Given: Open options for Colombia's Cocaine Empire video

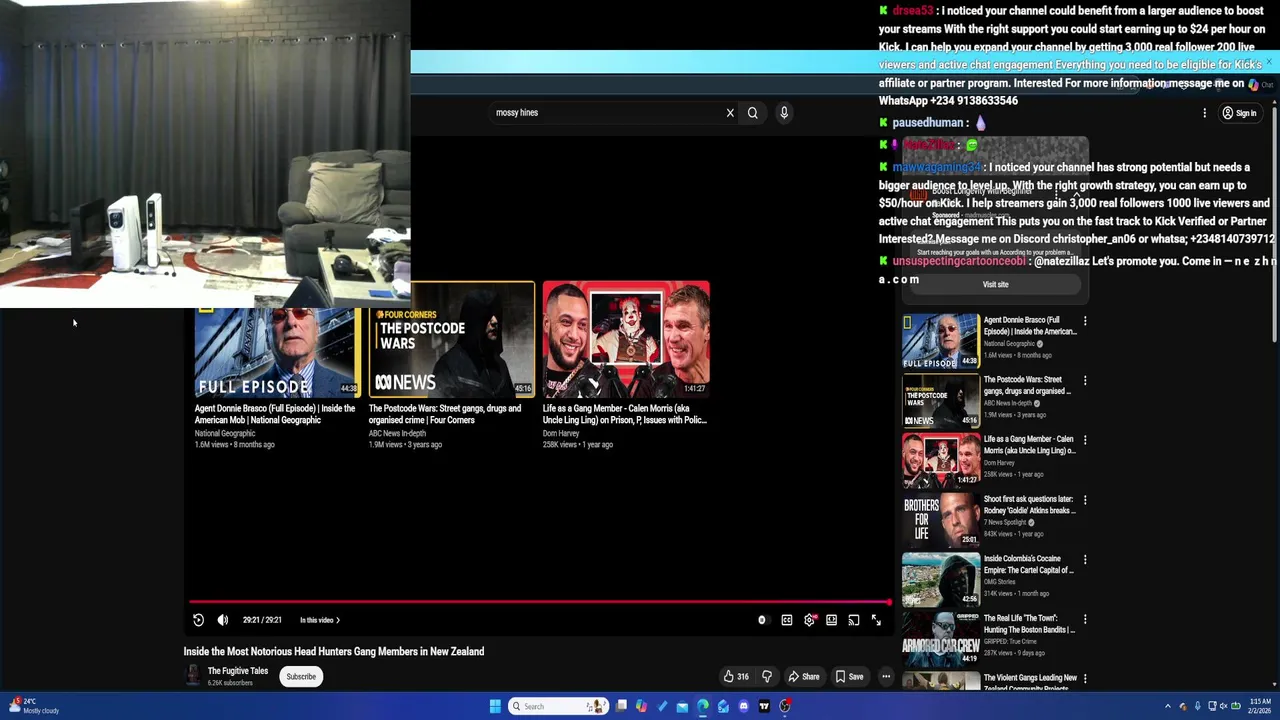Looking at the screenshot, I should [1085, 559].
